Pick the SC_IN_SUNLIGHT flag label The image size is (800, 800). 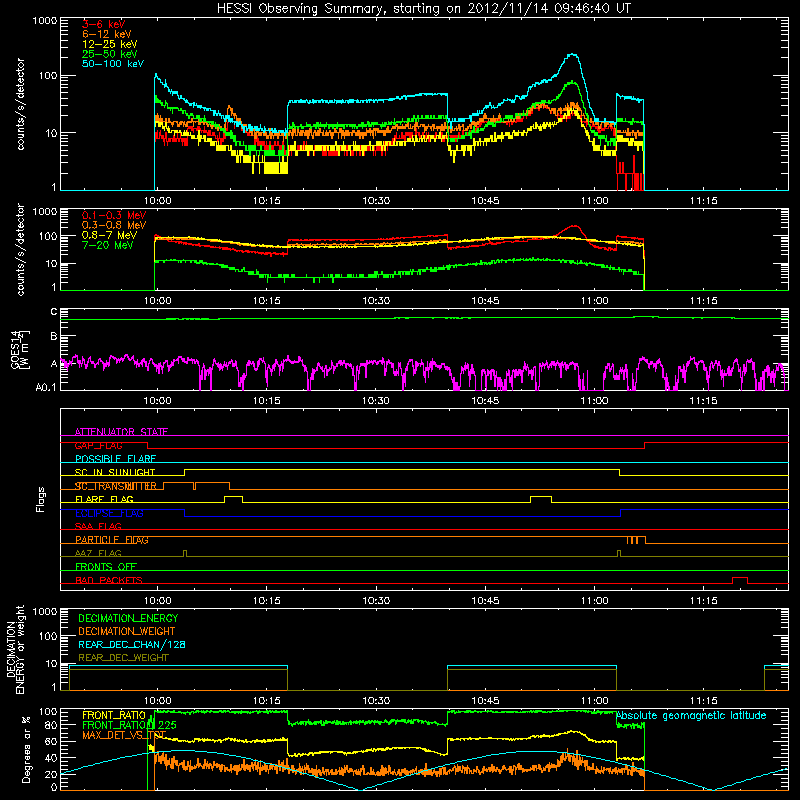[115, 472]
